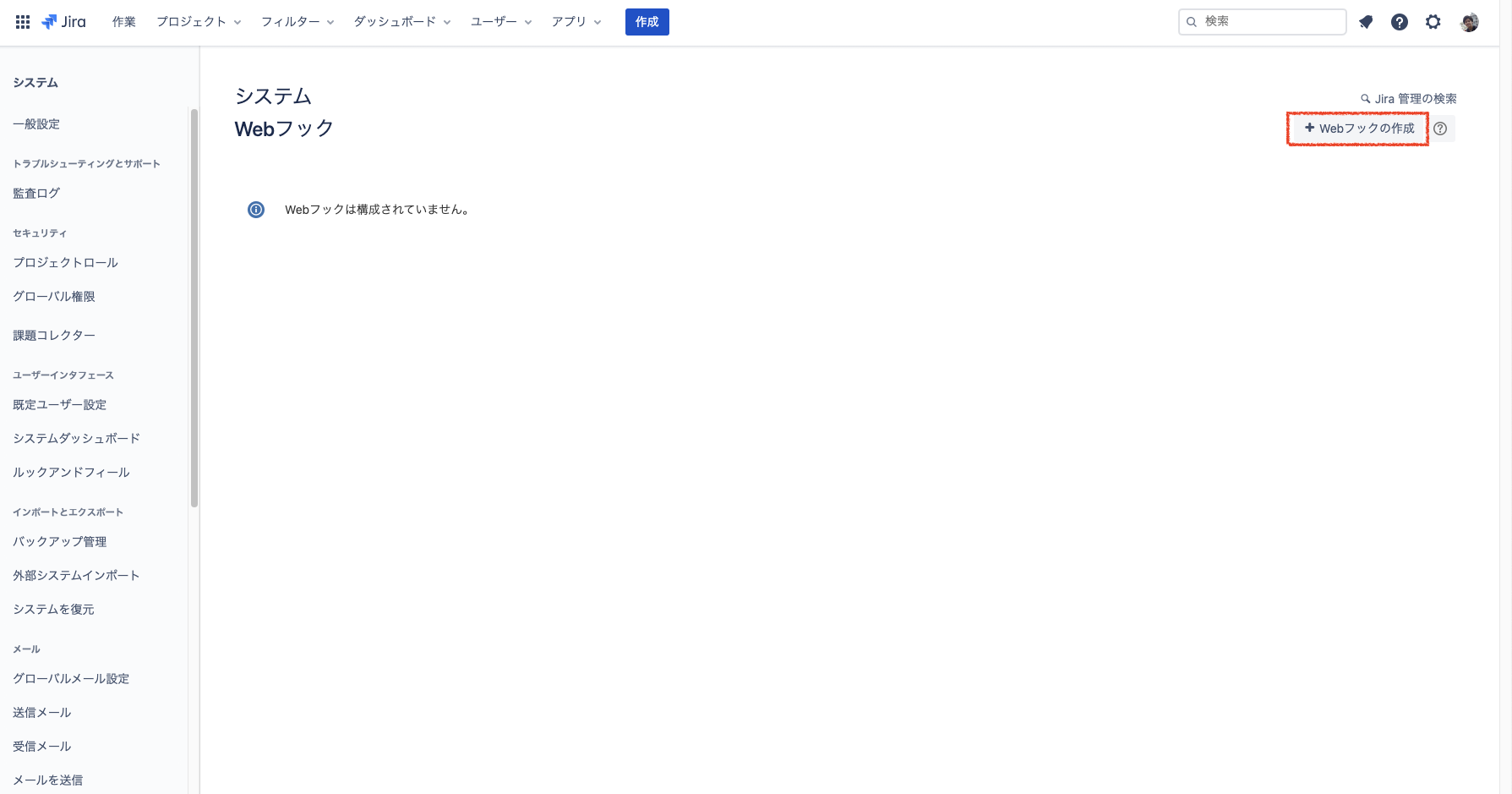The width and height of the screenshot is (1512, 794).
Task: Open システムを復元 in sidebar
Action: pyautogui.click(x=54, y=610)
